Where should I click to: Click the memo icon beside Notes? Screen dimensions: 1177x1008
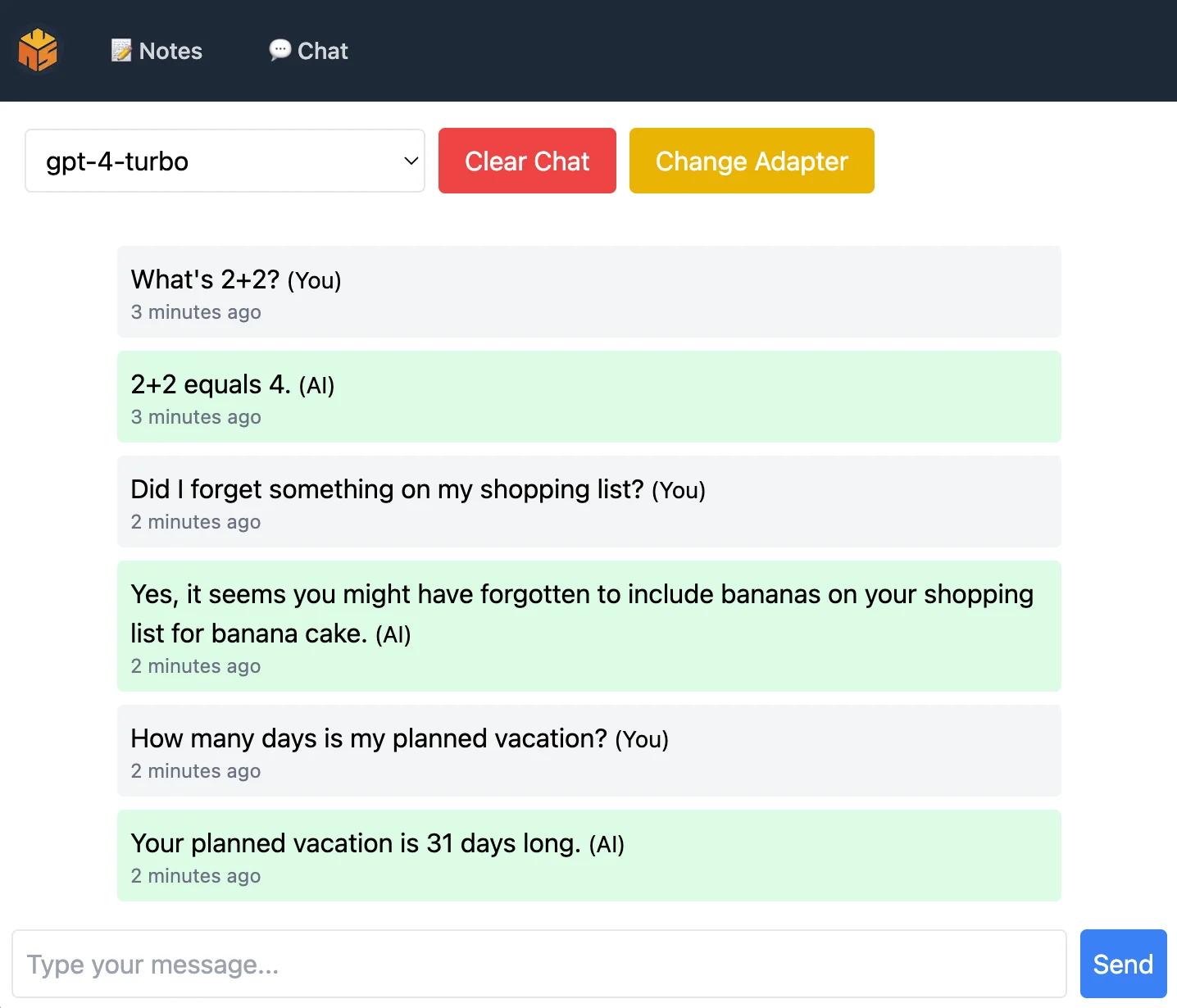coord(120,50)
